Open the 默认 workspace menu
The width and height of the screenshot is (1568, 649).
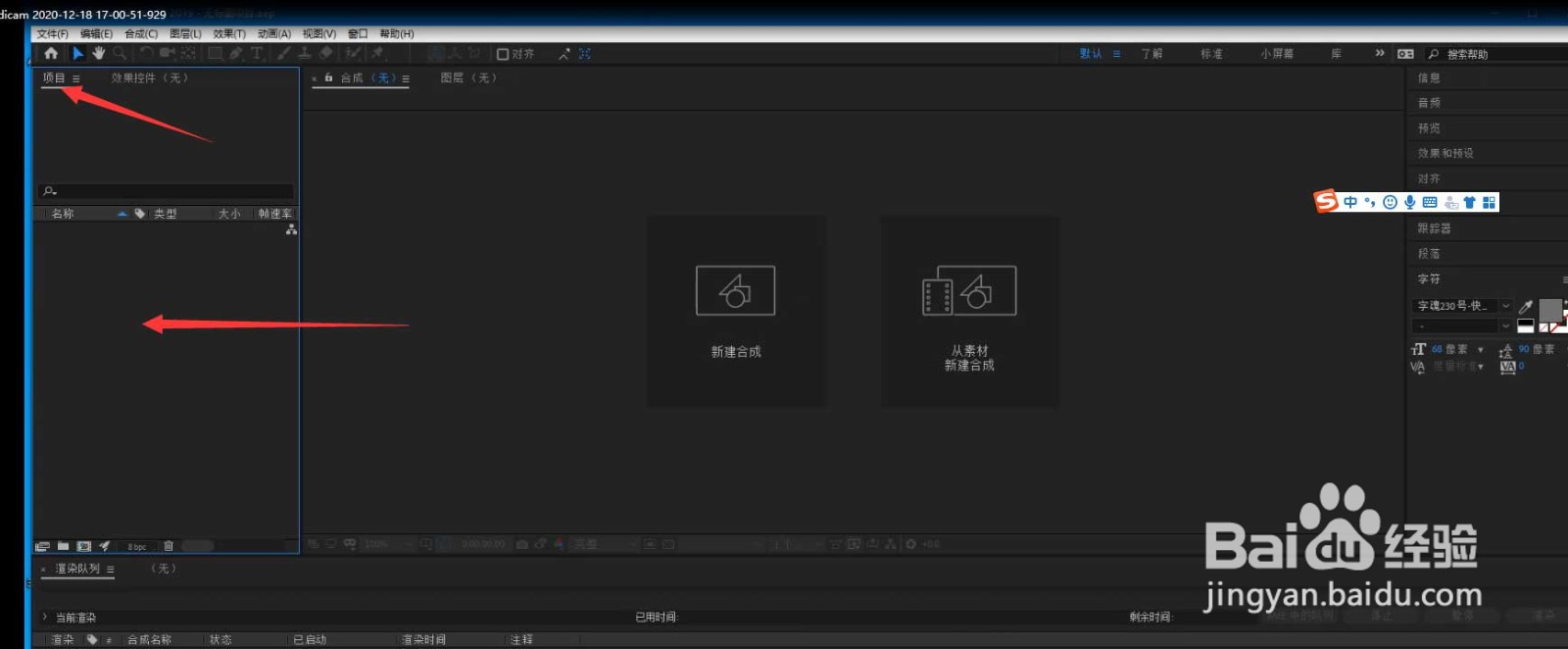[x=1116, y=54]
